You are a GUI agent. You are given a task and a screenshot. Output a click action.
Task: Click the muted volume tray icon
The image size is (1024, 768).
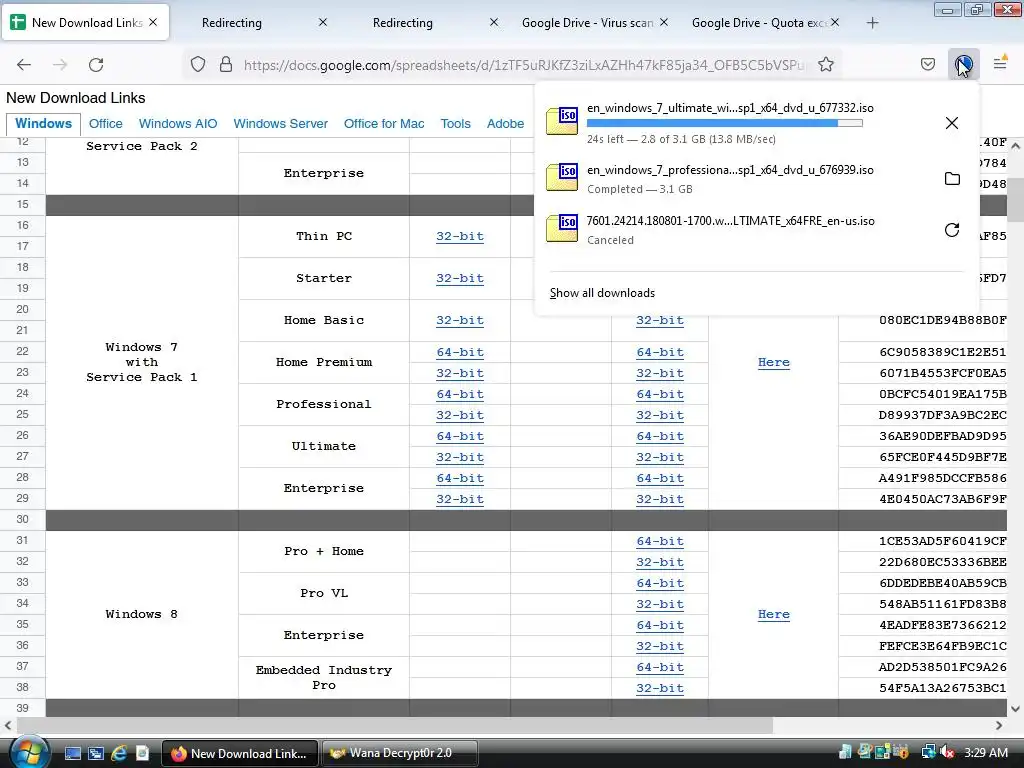(947, 752)
